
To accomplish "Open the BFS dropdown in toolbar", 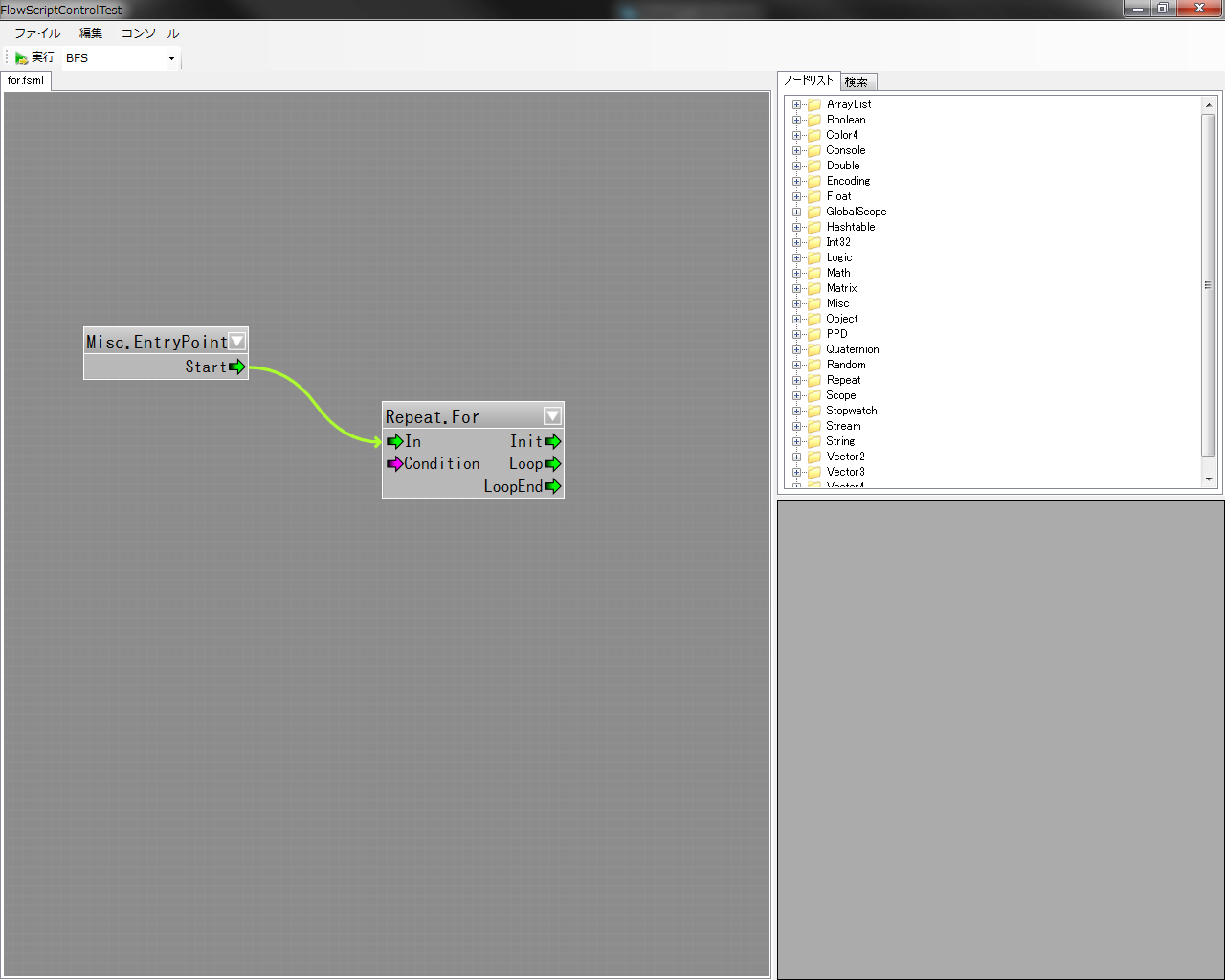I will click(171, 58).
